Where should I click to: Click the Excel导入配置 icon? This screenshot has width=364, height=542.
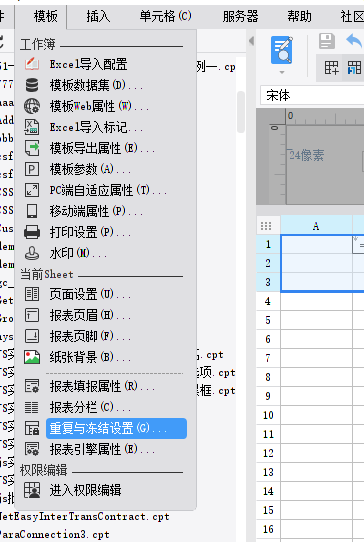pyautogui.click(x=32, y=64)
